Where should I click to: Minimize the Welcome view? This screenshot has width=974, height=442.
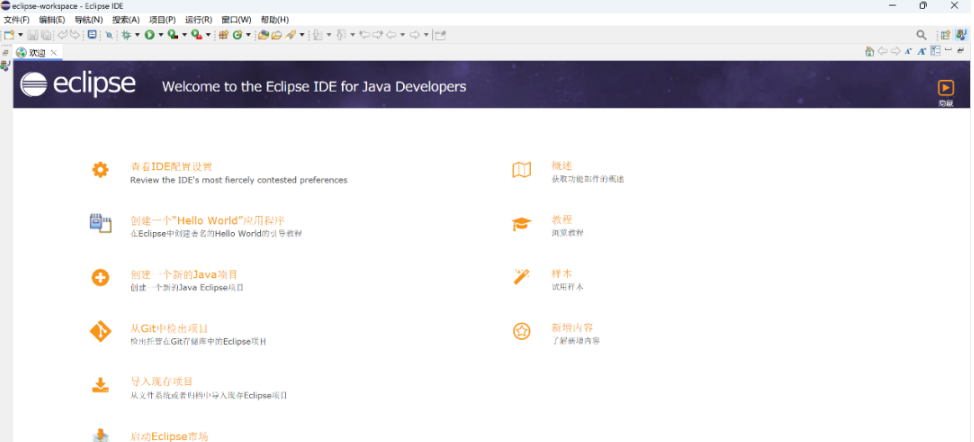click(x=949, y=50)
